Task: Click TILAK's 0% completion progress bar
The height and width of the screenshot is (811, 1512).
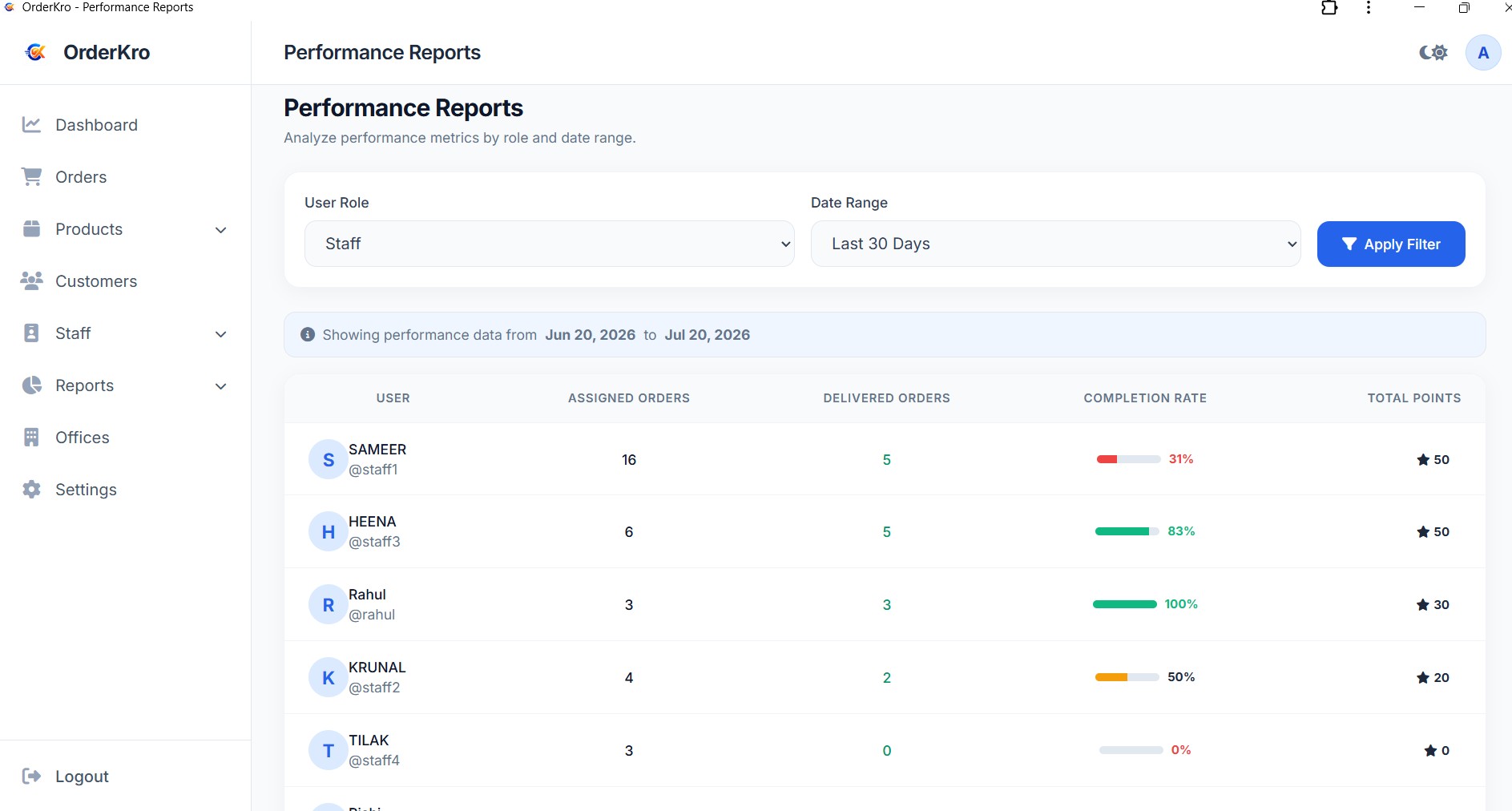Action: (1131, 750)
